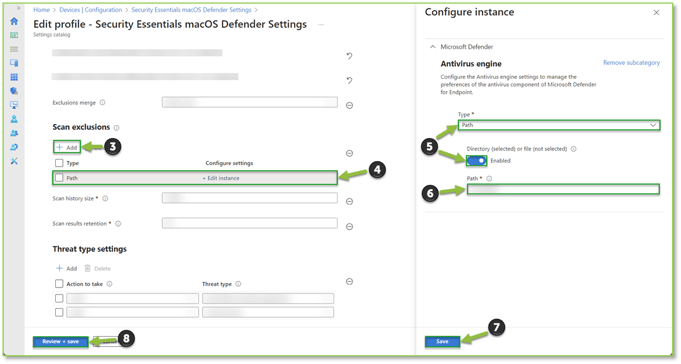Image resolution: width=681 pixels, height=364 pixels.
Task: Open Dashboard icon in left sidebar
Action: click(14, 35)
